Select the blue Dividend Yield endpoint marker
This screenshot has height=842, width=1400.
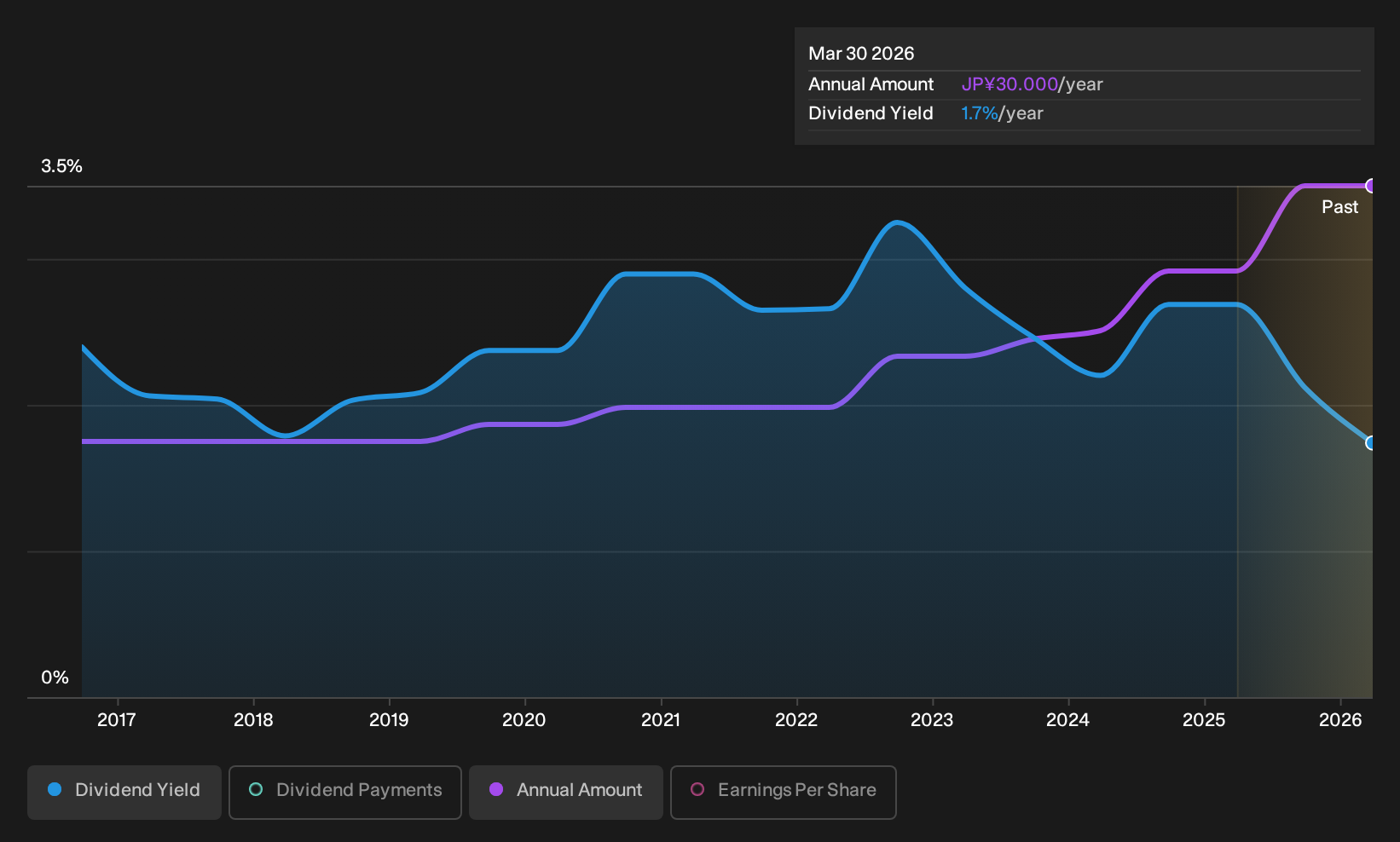[1371, 443]
